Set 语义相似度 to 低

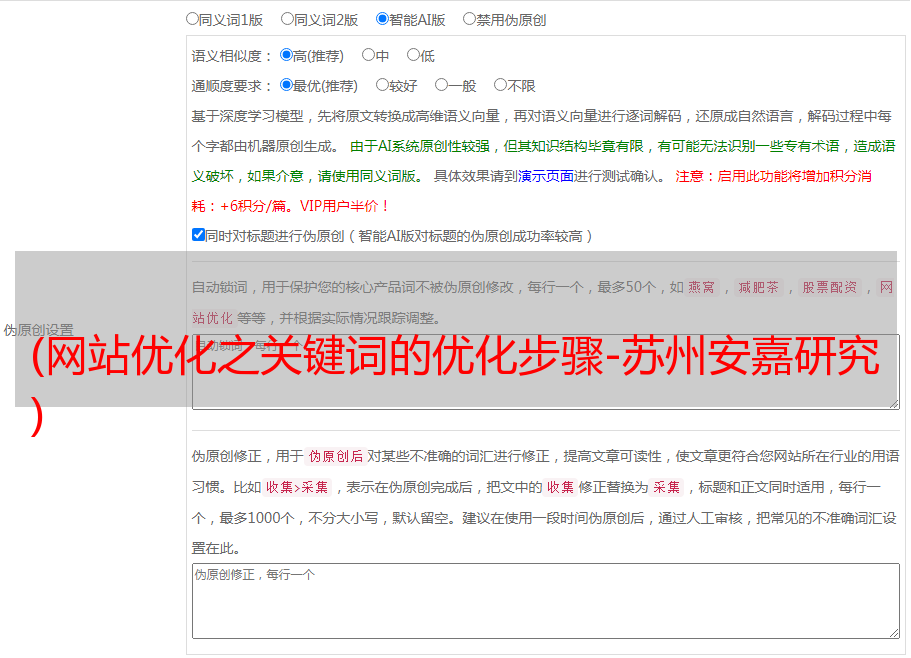click(x=414, y=56)
